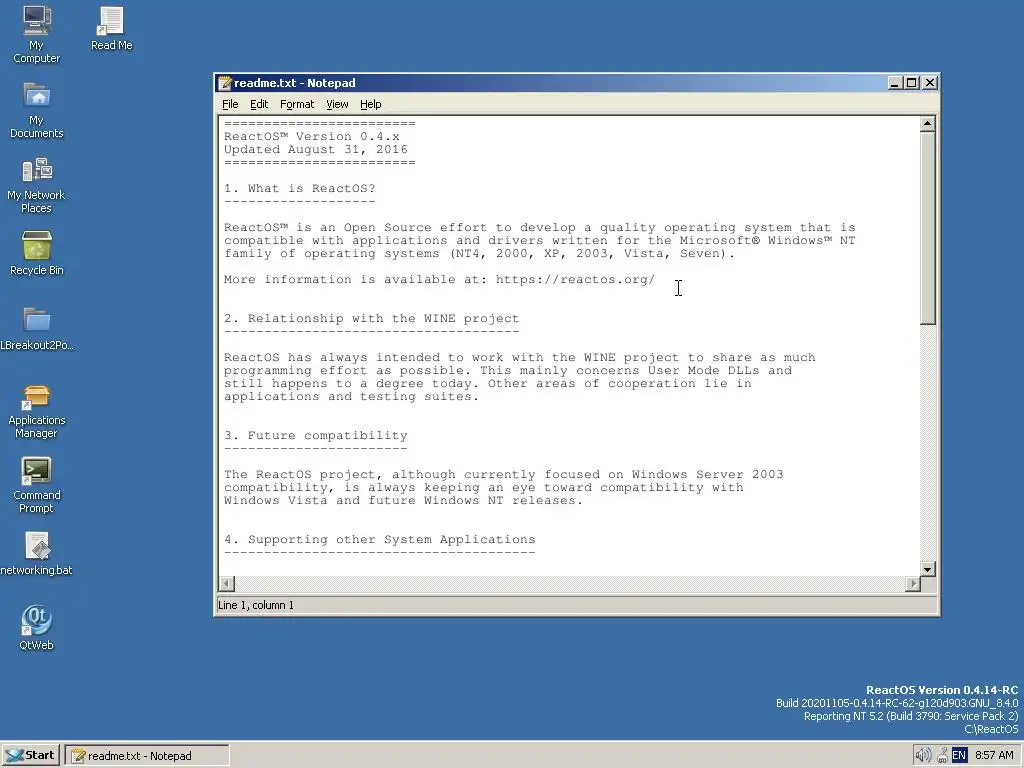Click the vertical scrollbar down arrow
1024x768 pixels.
point(927,569)
